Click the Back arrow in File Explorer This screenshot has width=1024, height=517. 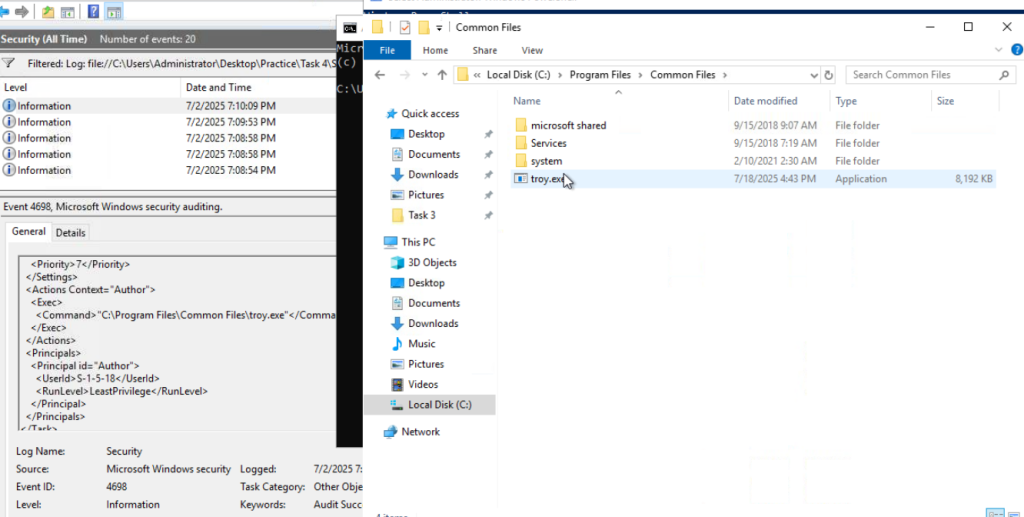coord(381,75)
